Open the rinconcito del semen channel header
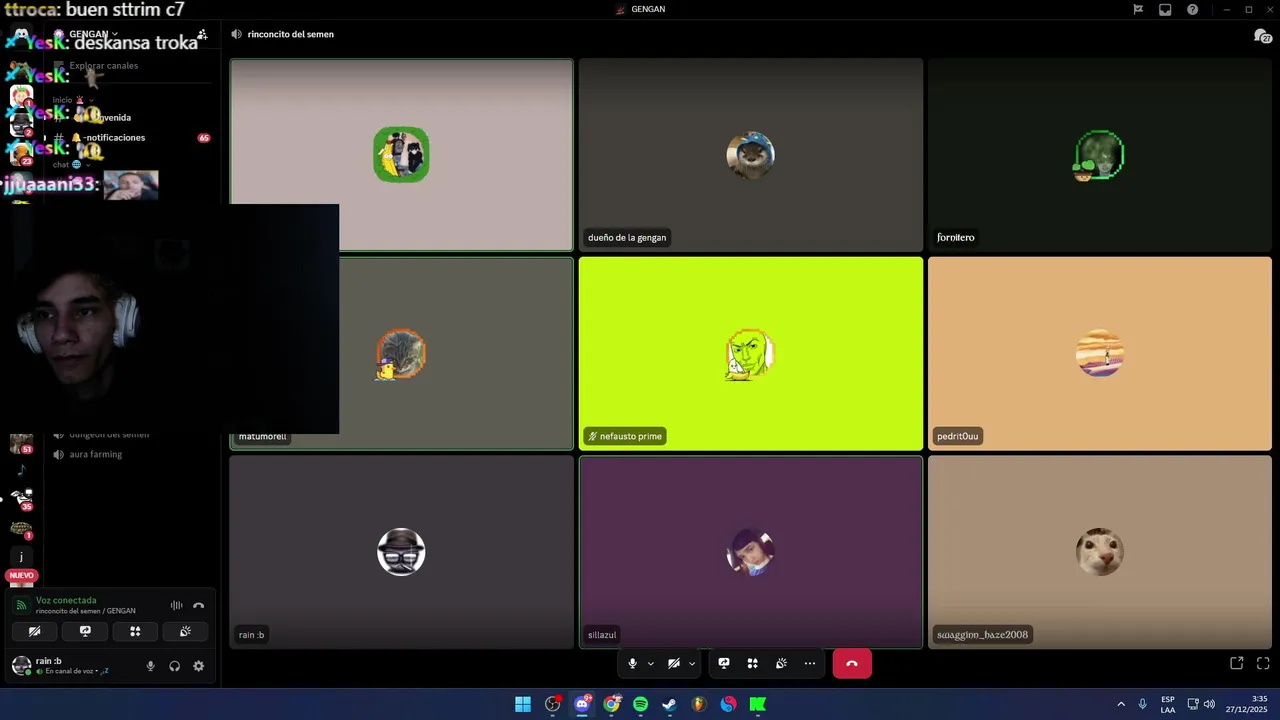Viewport: 1280px width, 720px height. click(x=290, y=34)
